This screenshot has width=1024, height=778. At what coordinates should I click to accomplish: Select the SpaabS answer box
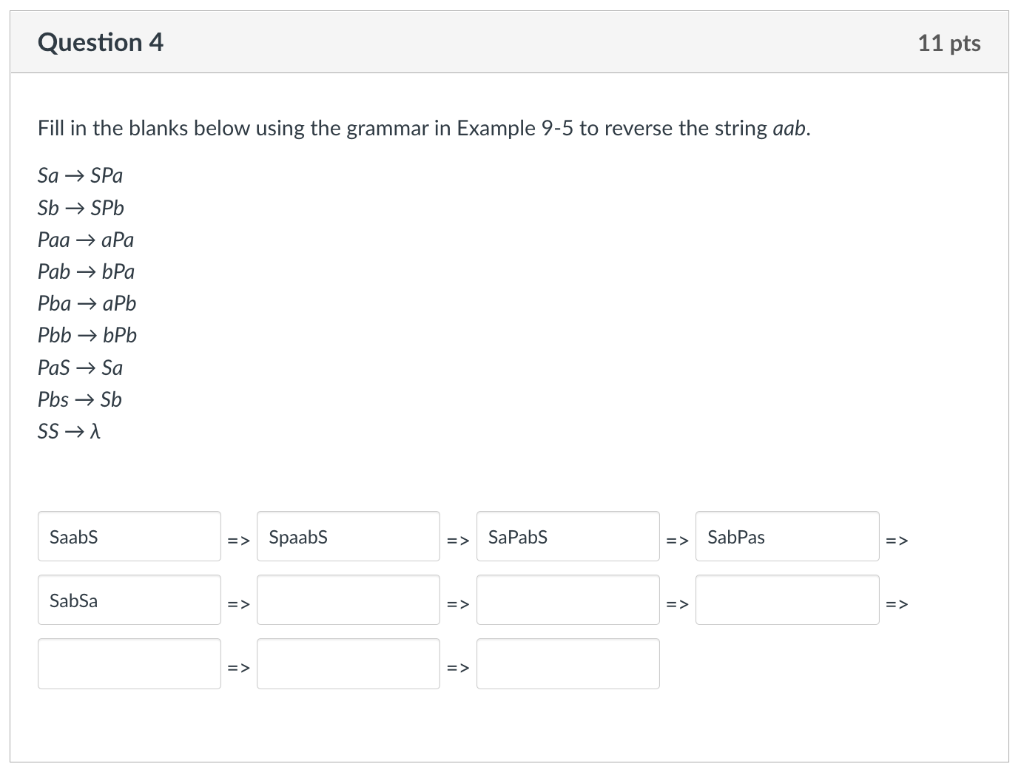pyautogui.click(x=347, y=536)
